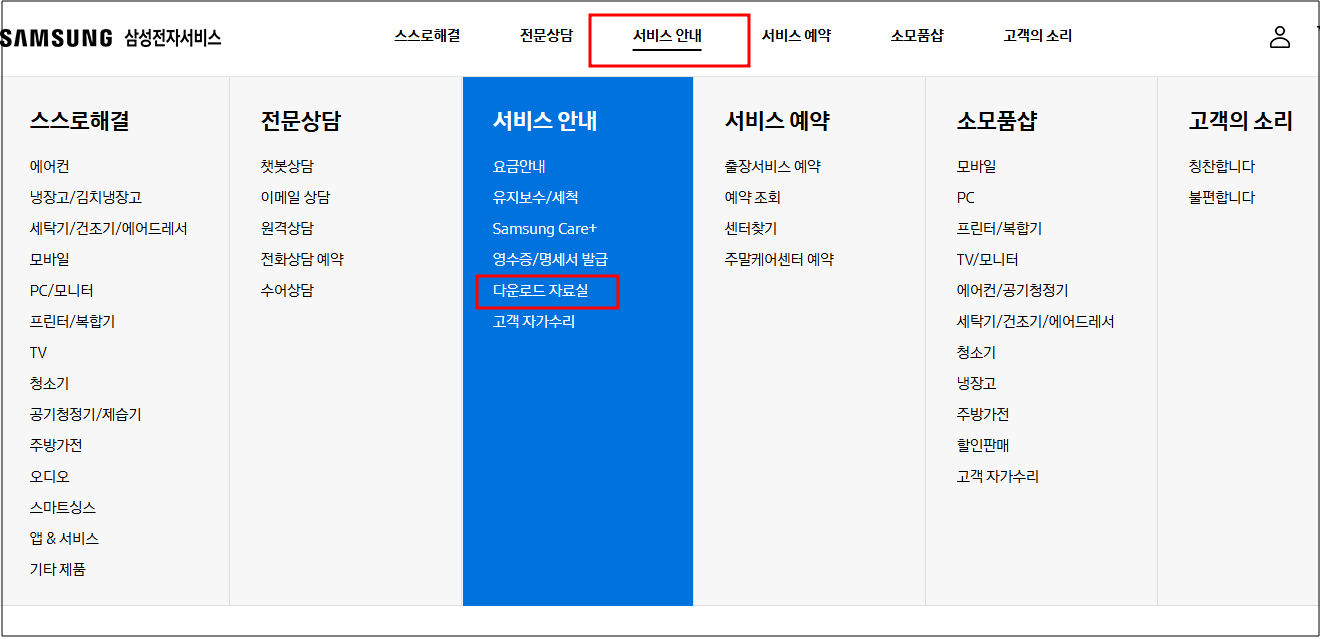The image size is (1320, 639).
Task: Select 세탁기/건조기/에어드레서 in the 소모품샵 column
Action: coord(1036,322)
